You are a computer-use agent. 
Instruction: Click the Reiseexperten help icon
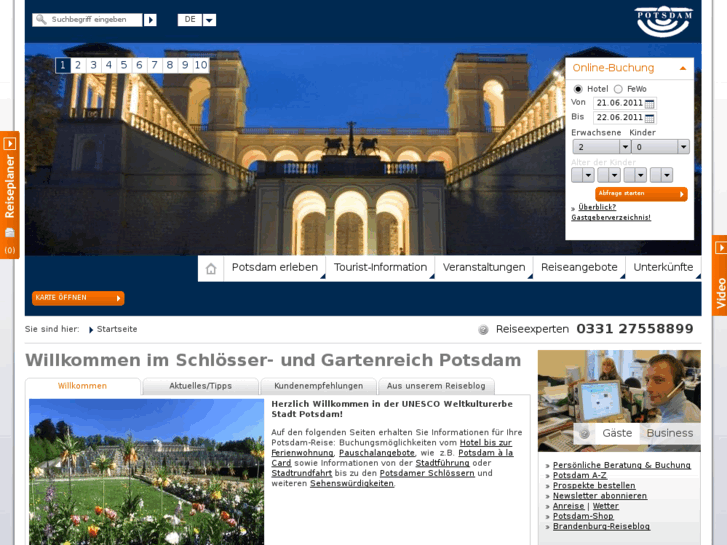click(x=483, y=330)
